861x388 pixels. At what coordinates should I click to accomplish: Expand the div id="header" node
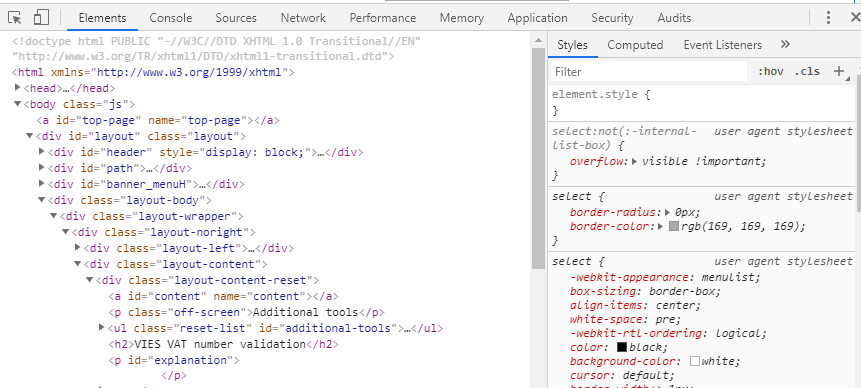[x=42, y=151]
